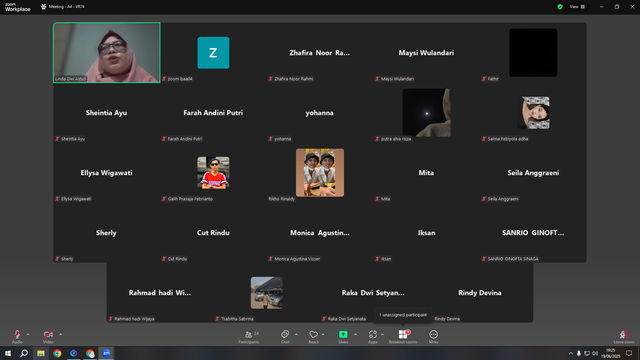Click the Cut Rindu participant name

pyautogui.click(x=213, y=233)
